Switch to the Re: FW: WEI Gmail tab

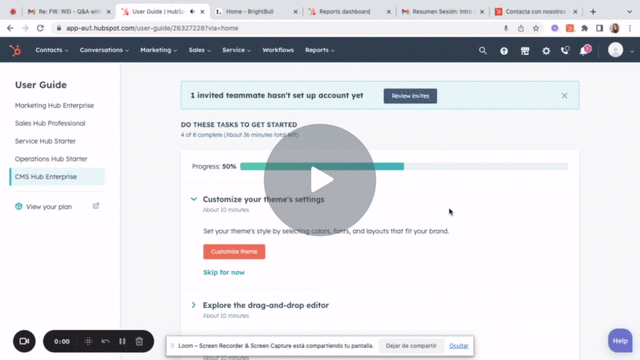[69, 11]
